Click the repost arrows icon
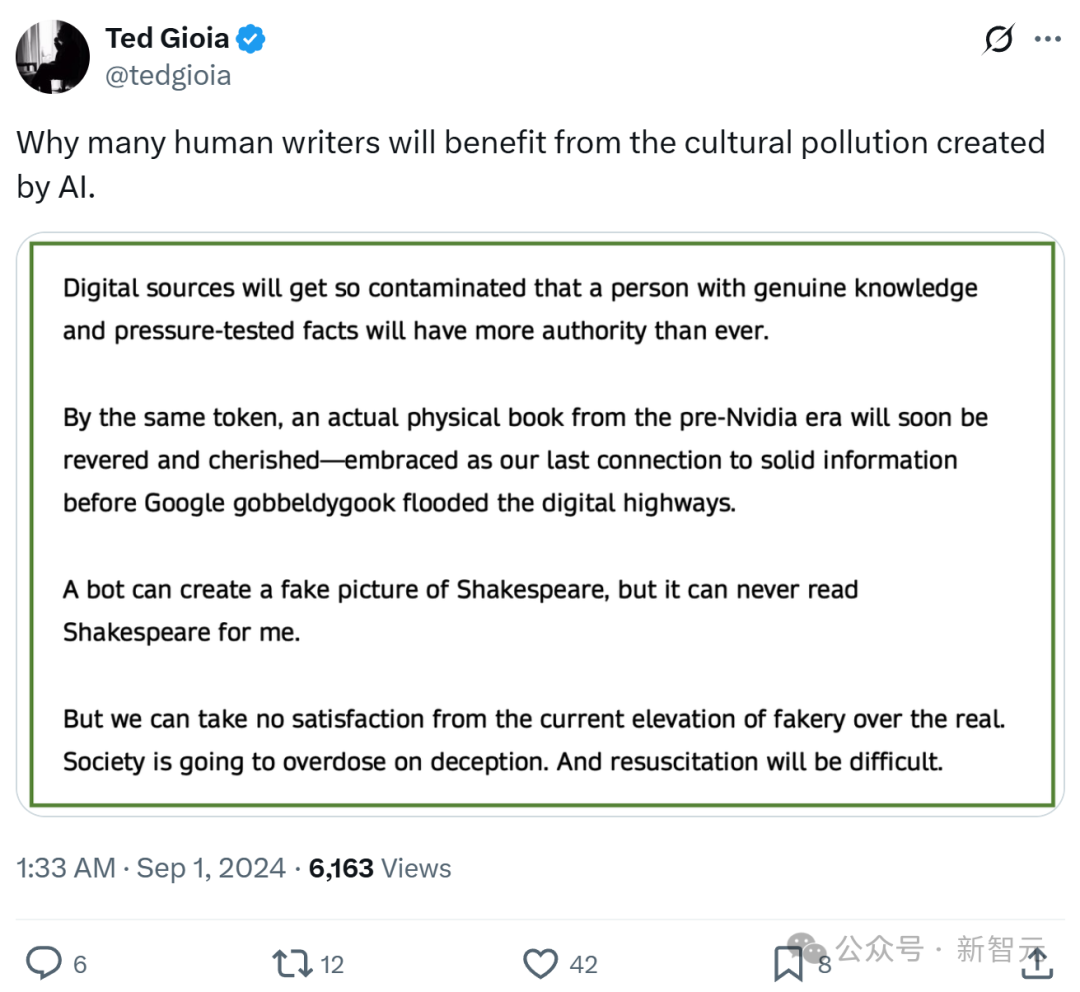This screenshot has width=1080, height=992. pyautogui.click(x=292, y=963)
